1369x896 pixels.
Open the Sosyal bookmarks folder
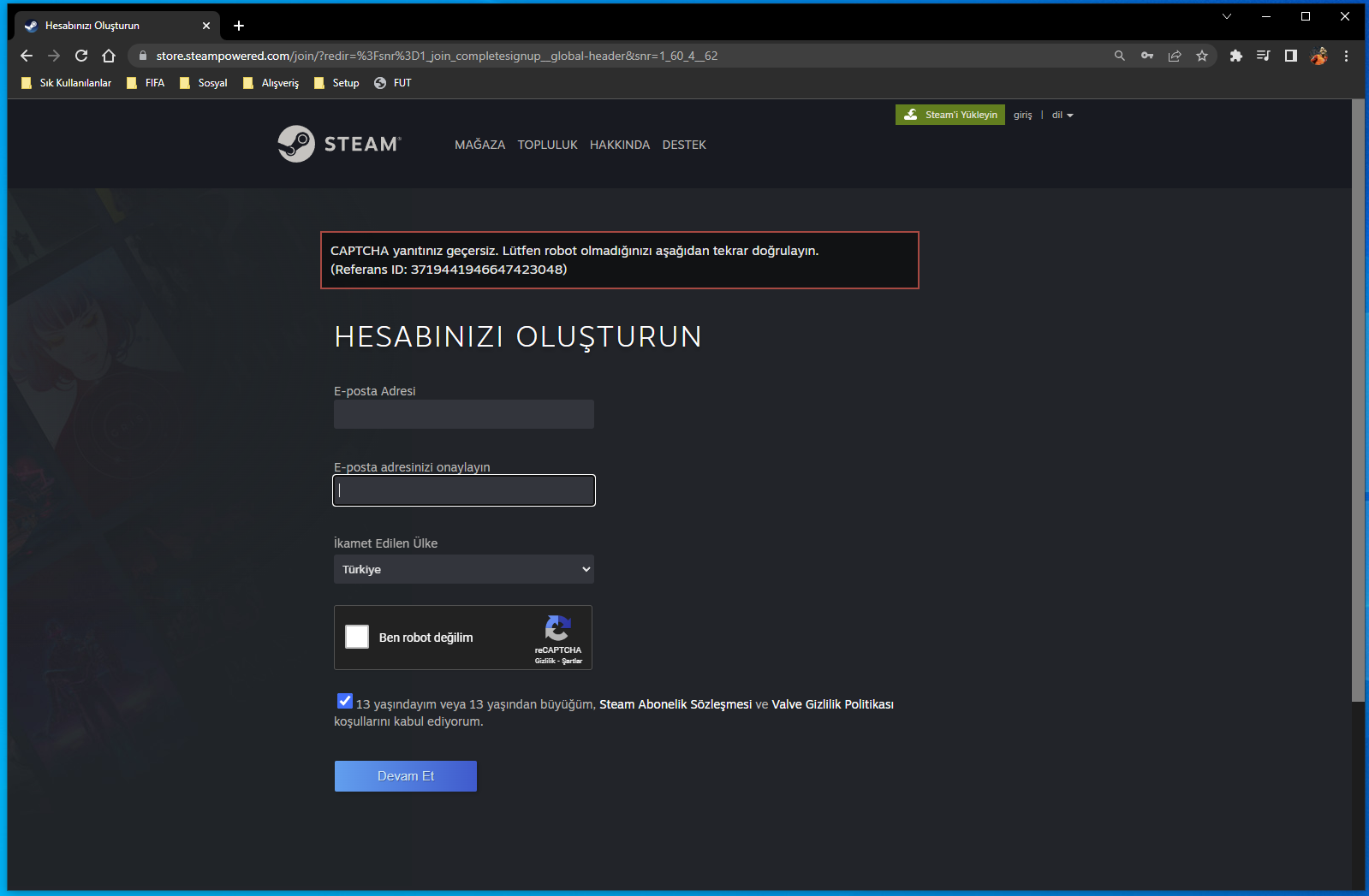(204, 83)
